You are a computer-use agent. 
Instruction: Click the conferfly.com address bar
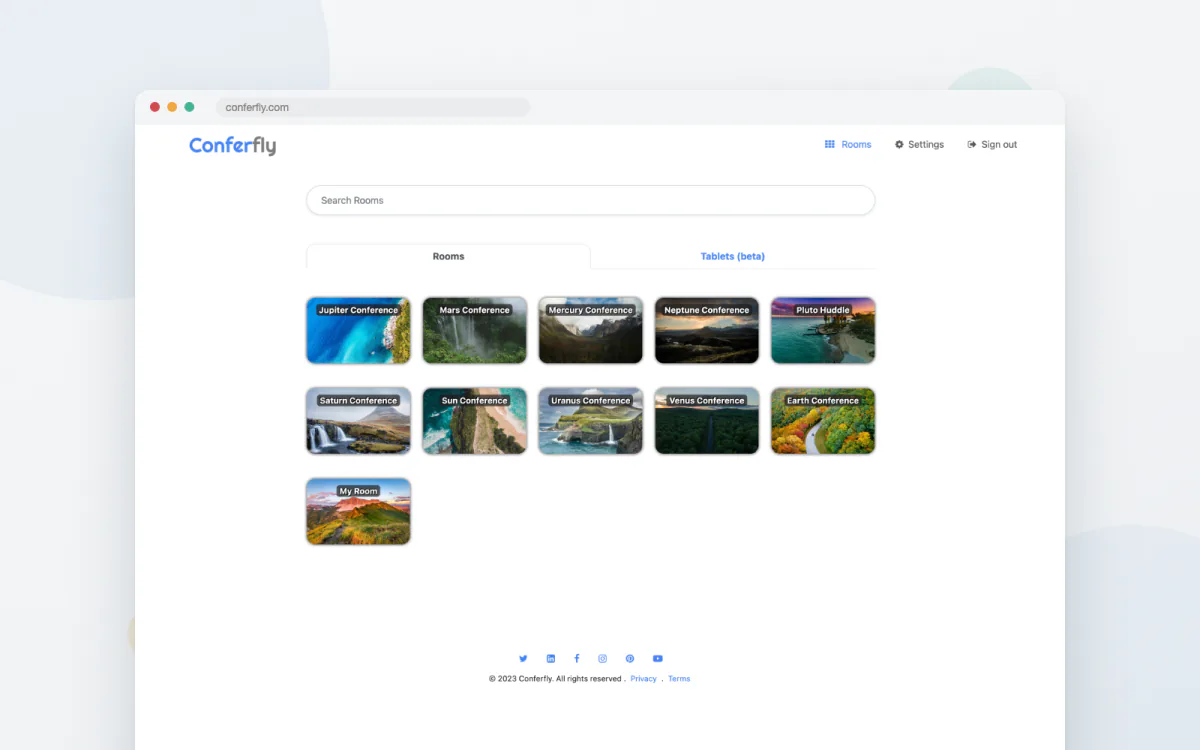click(373, 107)
